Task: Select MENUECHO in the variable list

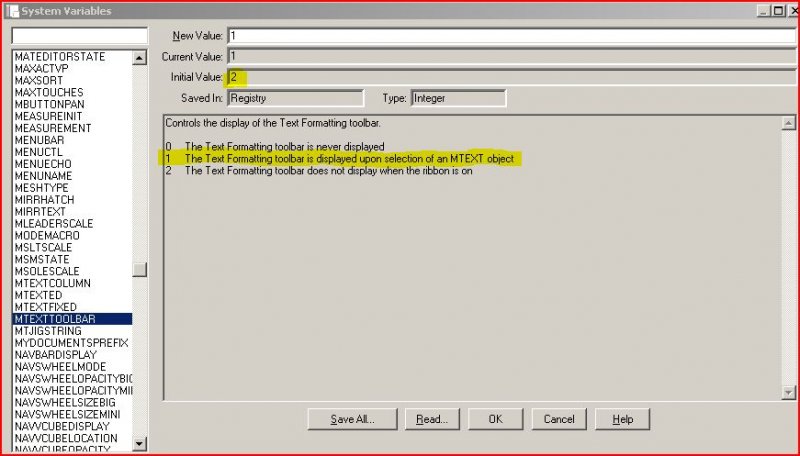Action: point(72,164)
